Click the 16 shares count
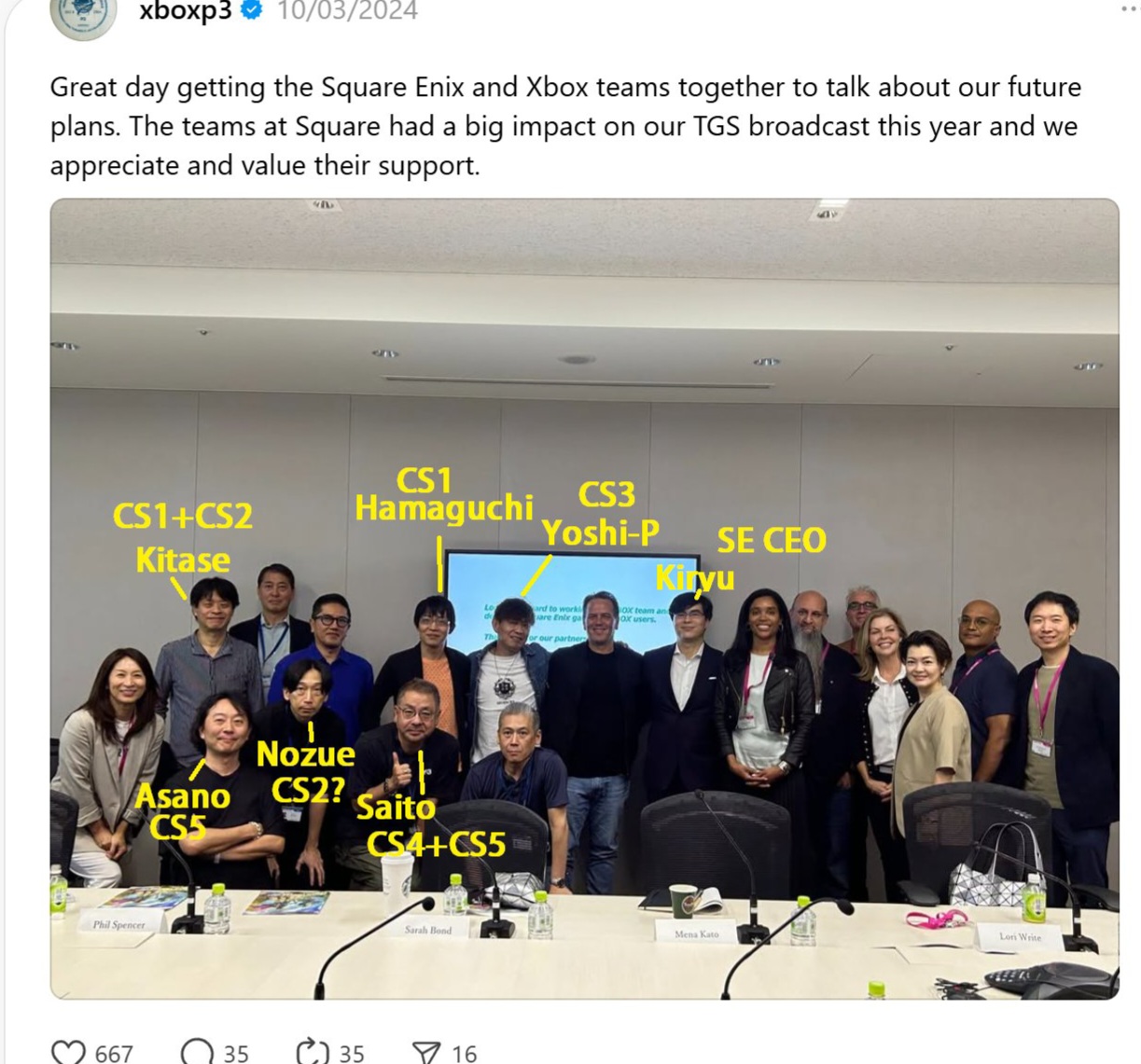This screenshot has width=1141, height=1064. tap(465, 1054)
